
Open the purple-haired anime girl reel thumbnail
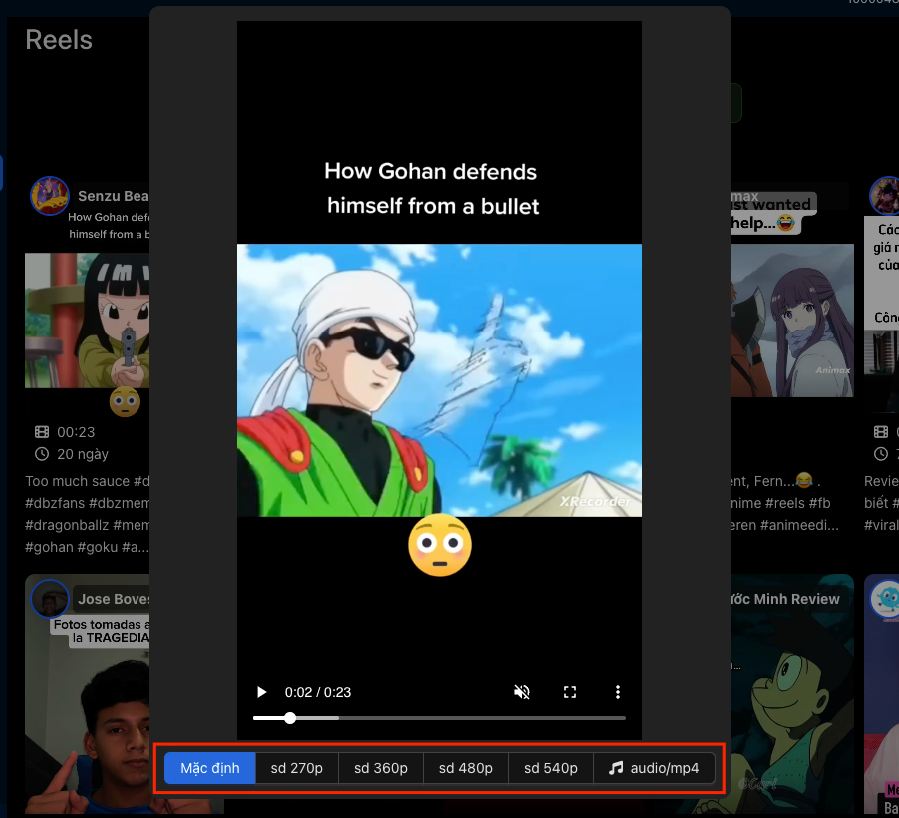point(792,320)
